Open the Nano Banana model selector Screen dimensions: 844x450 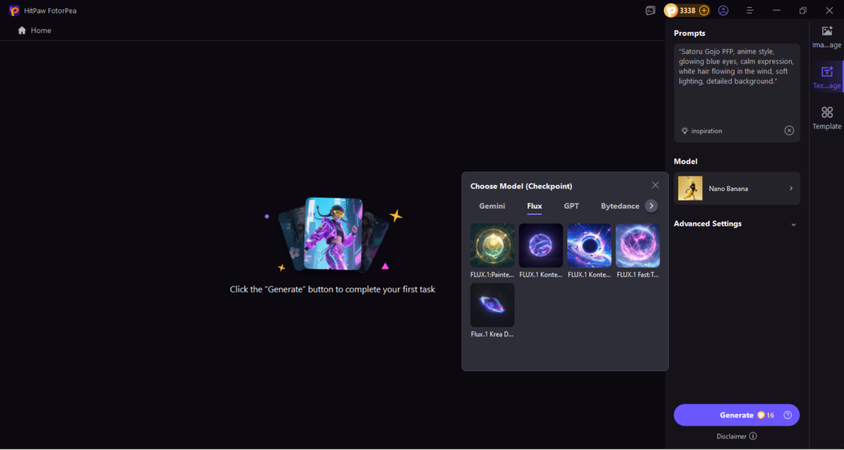click(737, 188)
